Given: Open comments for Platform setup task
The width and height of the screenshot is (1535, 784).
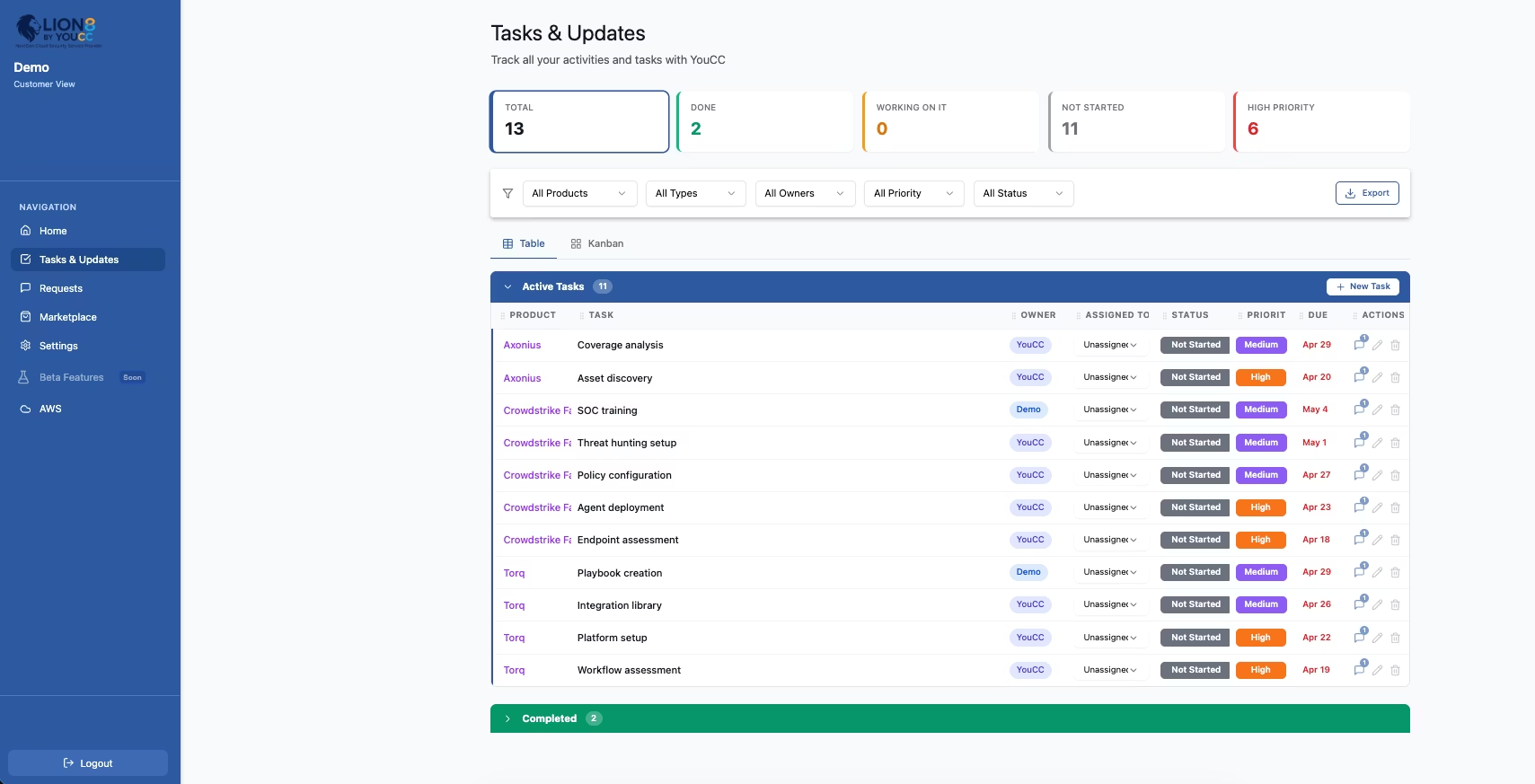Looking at the screenshot, I should pyautogui.click(x=1360, y=638).
